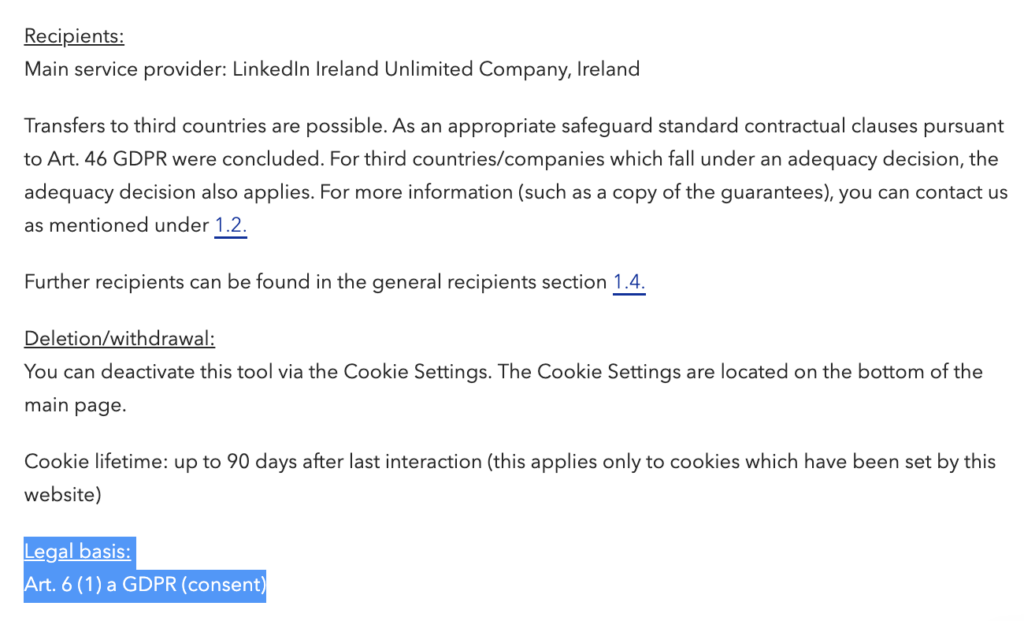Click the phrase copy of the guarantees
This screenshot has height=621, width=1024.
click(714, 193)
